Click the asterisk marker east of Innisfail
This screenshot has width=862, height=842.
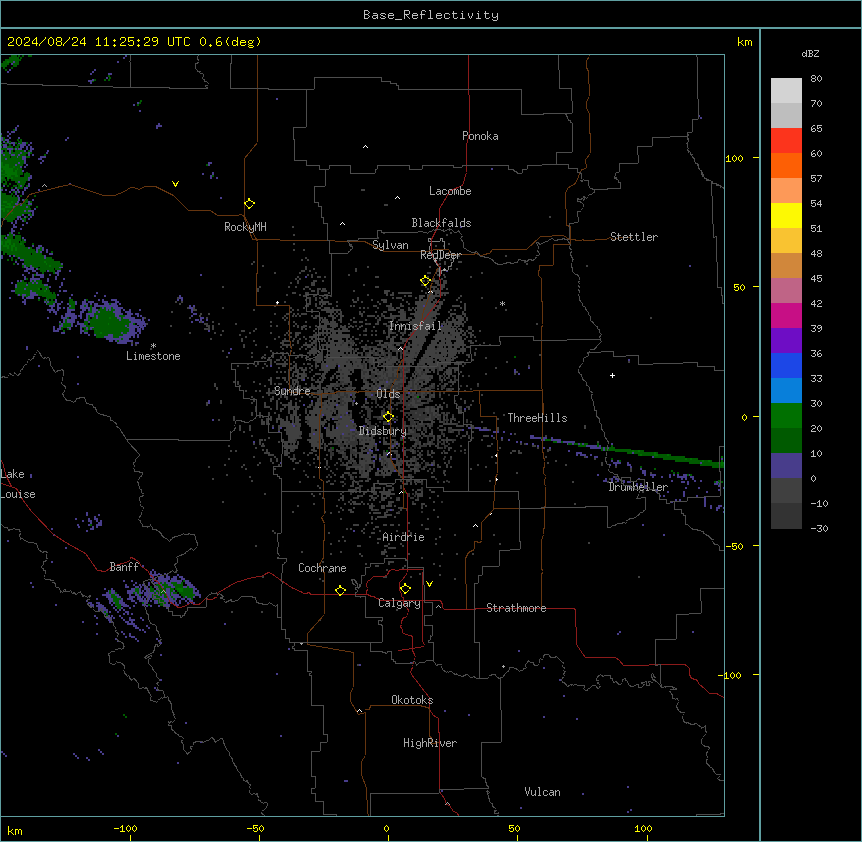pos(502,303)
